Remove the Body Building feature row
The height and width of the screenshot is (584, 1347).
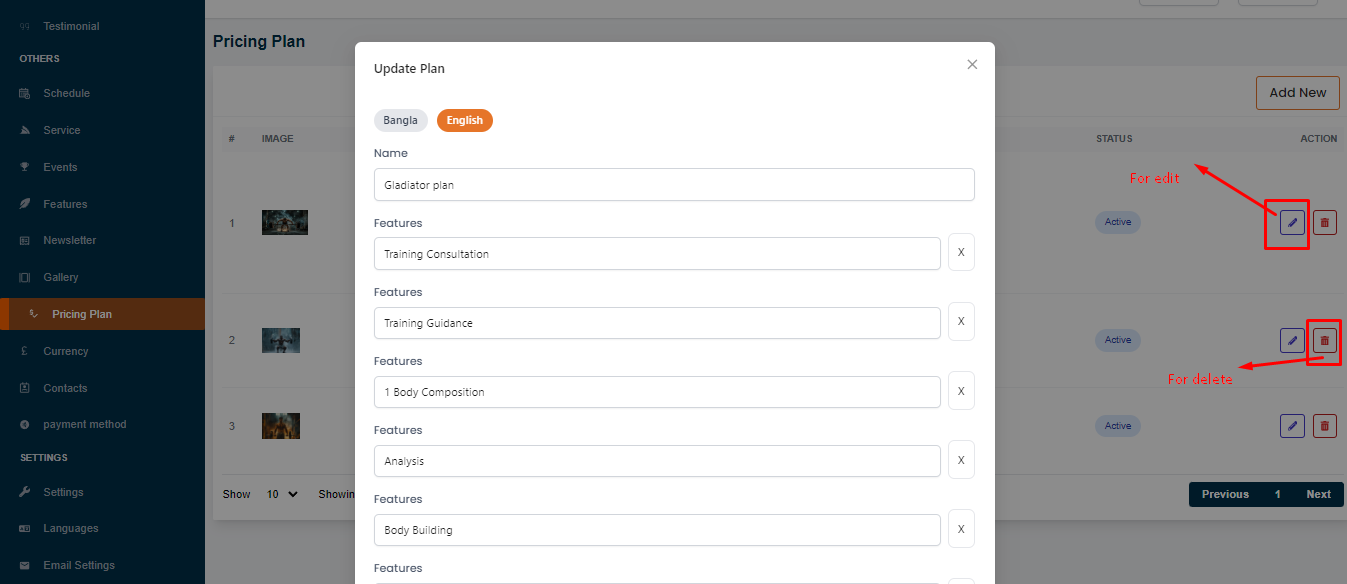point(960,529)
